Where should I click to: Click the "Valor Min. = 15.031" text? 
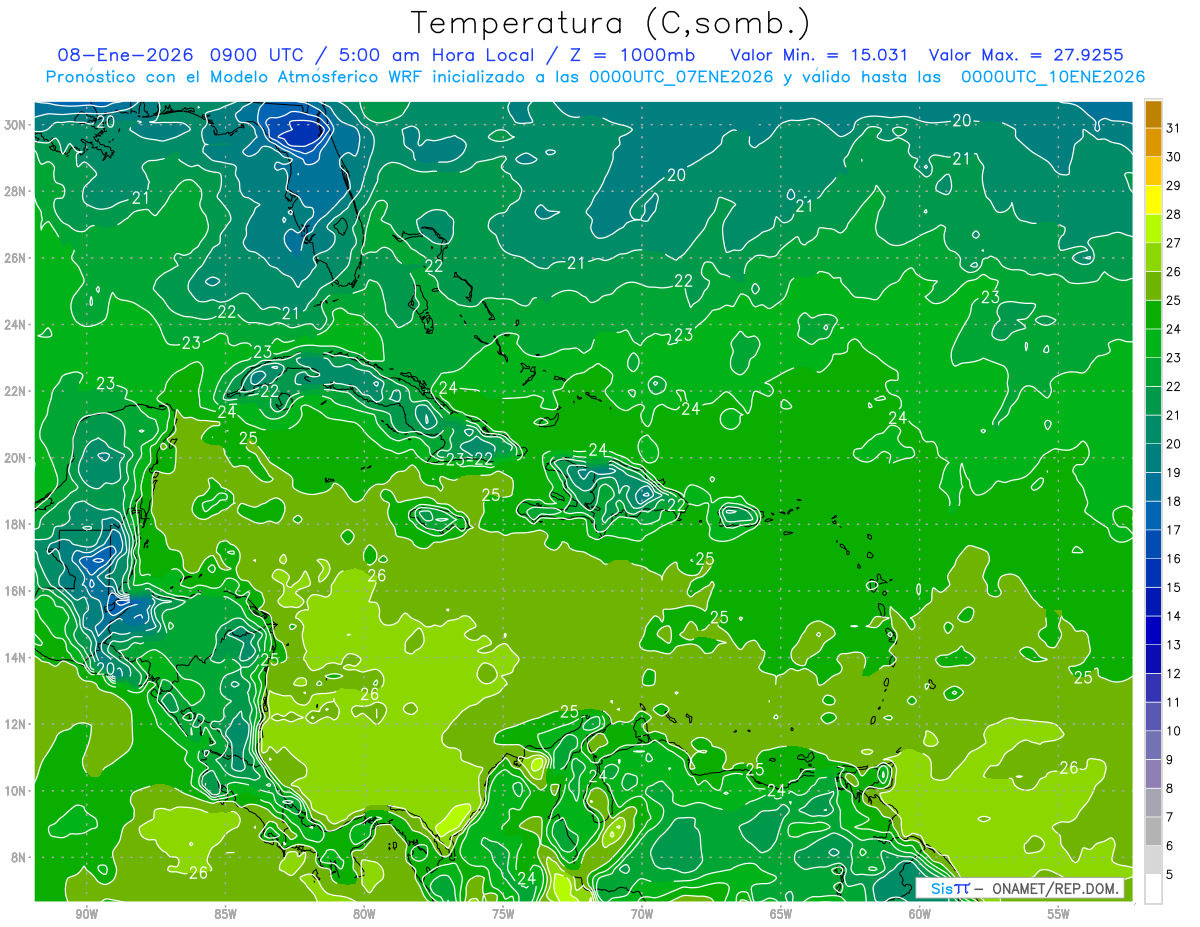coord(820,55)
